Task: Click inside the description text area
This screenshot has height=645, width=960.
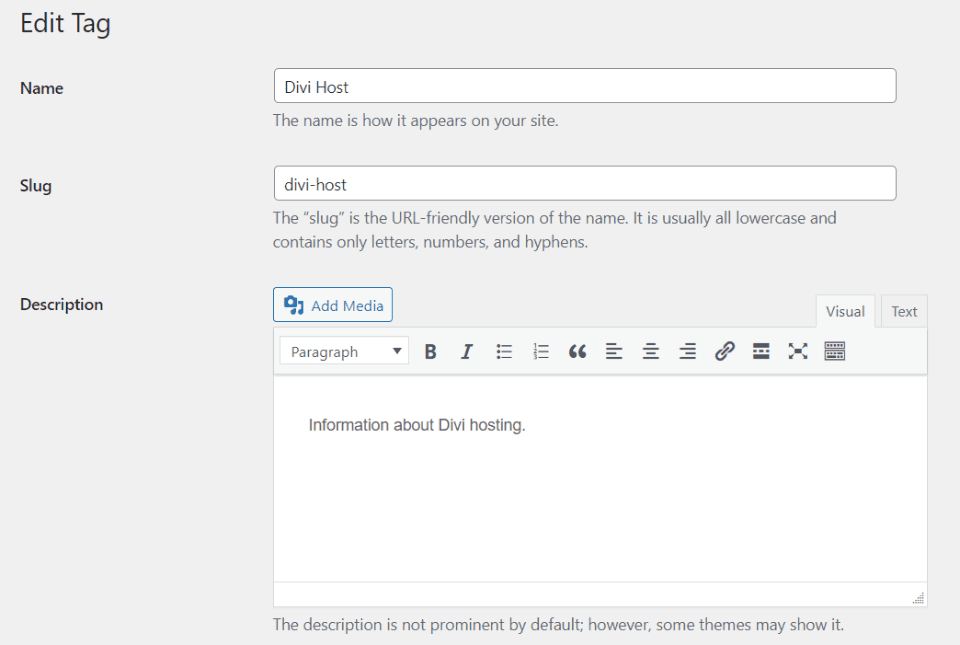Action: [x=600, y=479]
